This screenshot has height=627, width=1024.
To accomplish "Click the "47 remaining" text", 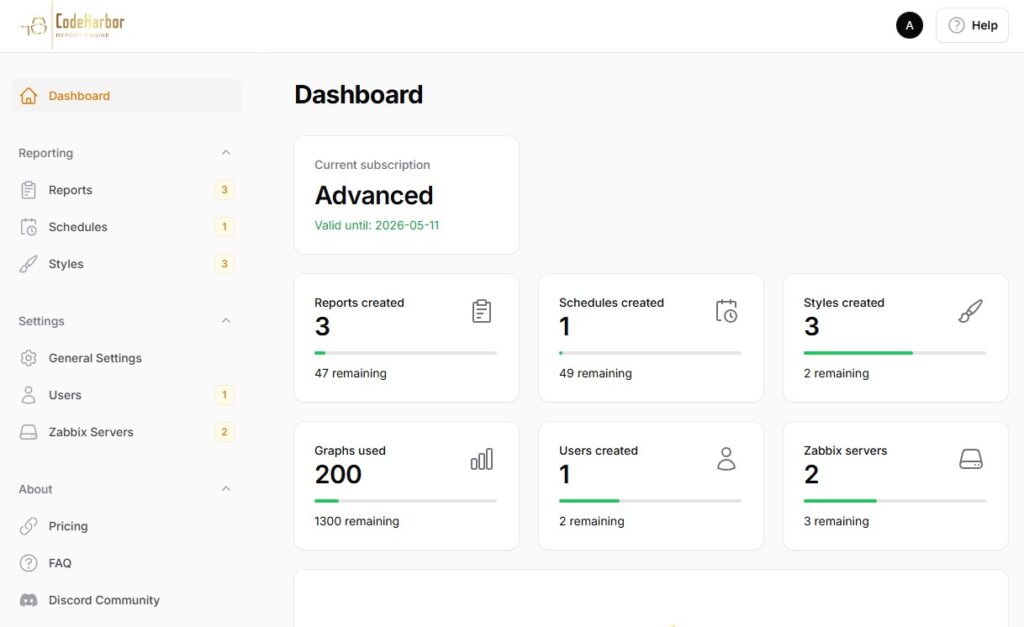I will tap(351, 374).
